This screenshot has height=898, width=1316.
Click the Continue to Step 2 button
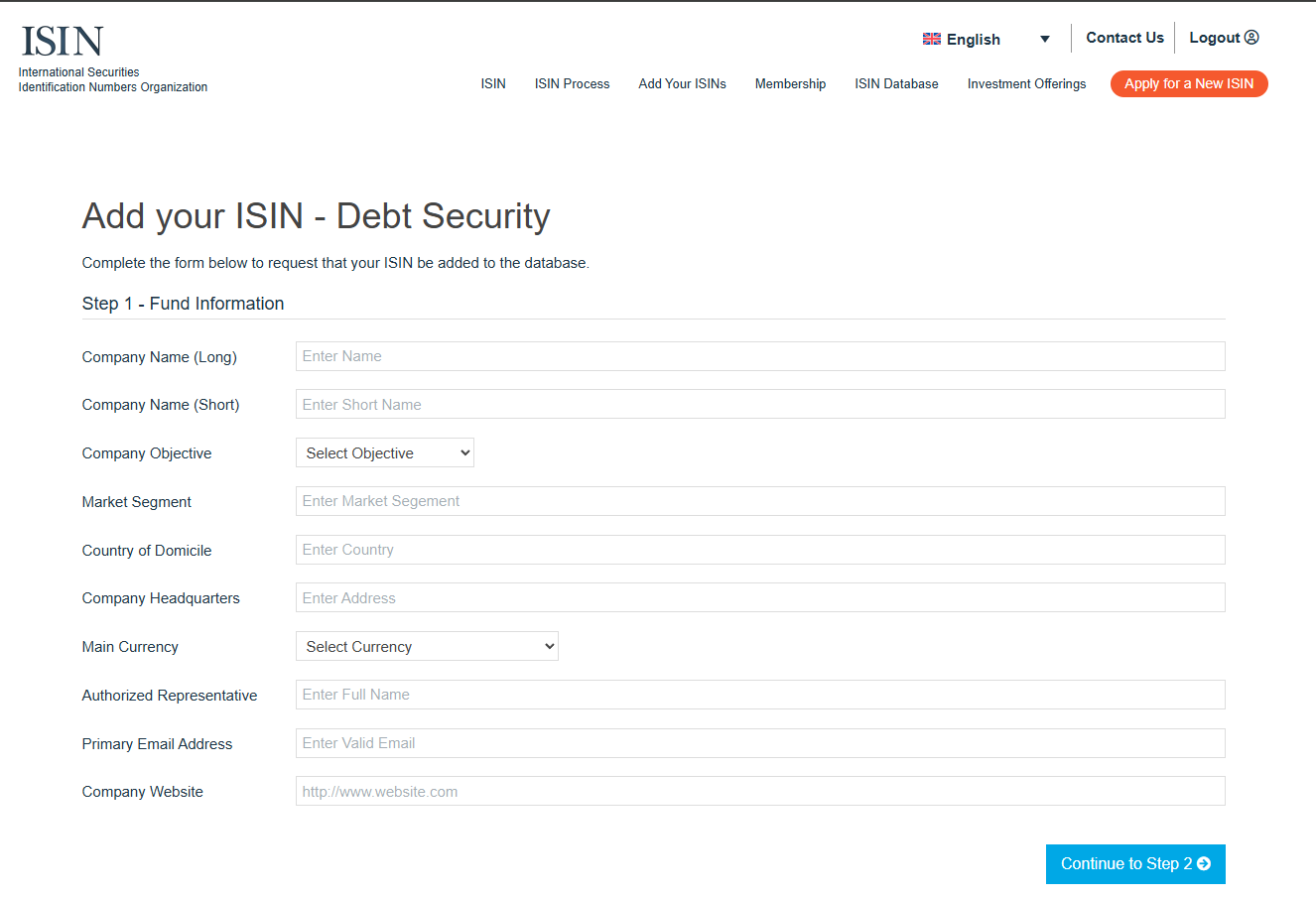coord(1135,864)
